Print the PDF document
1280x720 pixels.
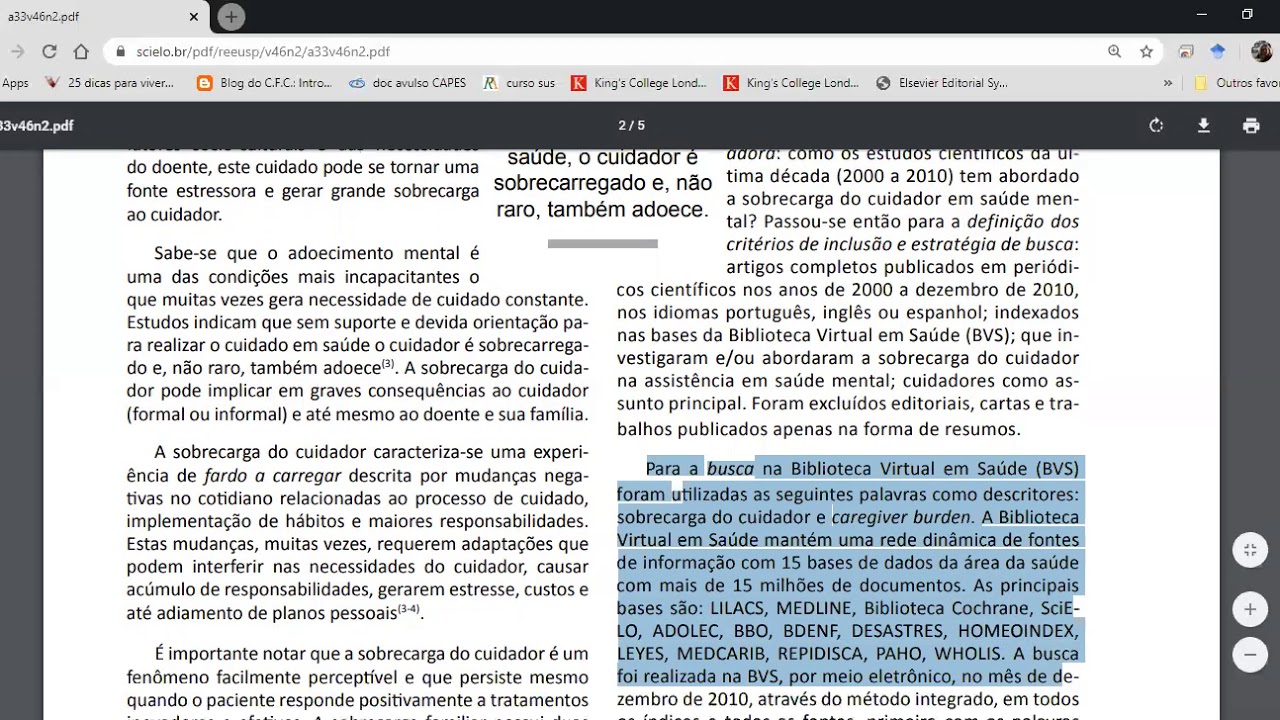(1251, 126)
